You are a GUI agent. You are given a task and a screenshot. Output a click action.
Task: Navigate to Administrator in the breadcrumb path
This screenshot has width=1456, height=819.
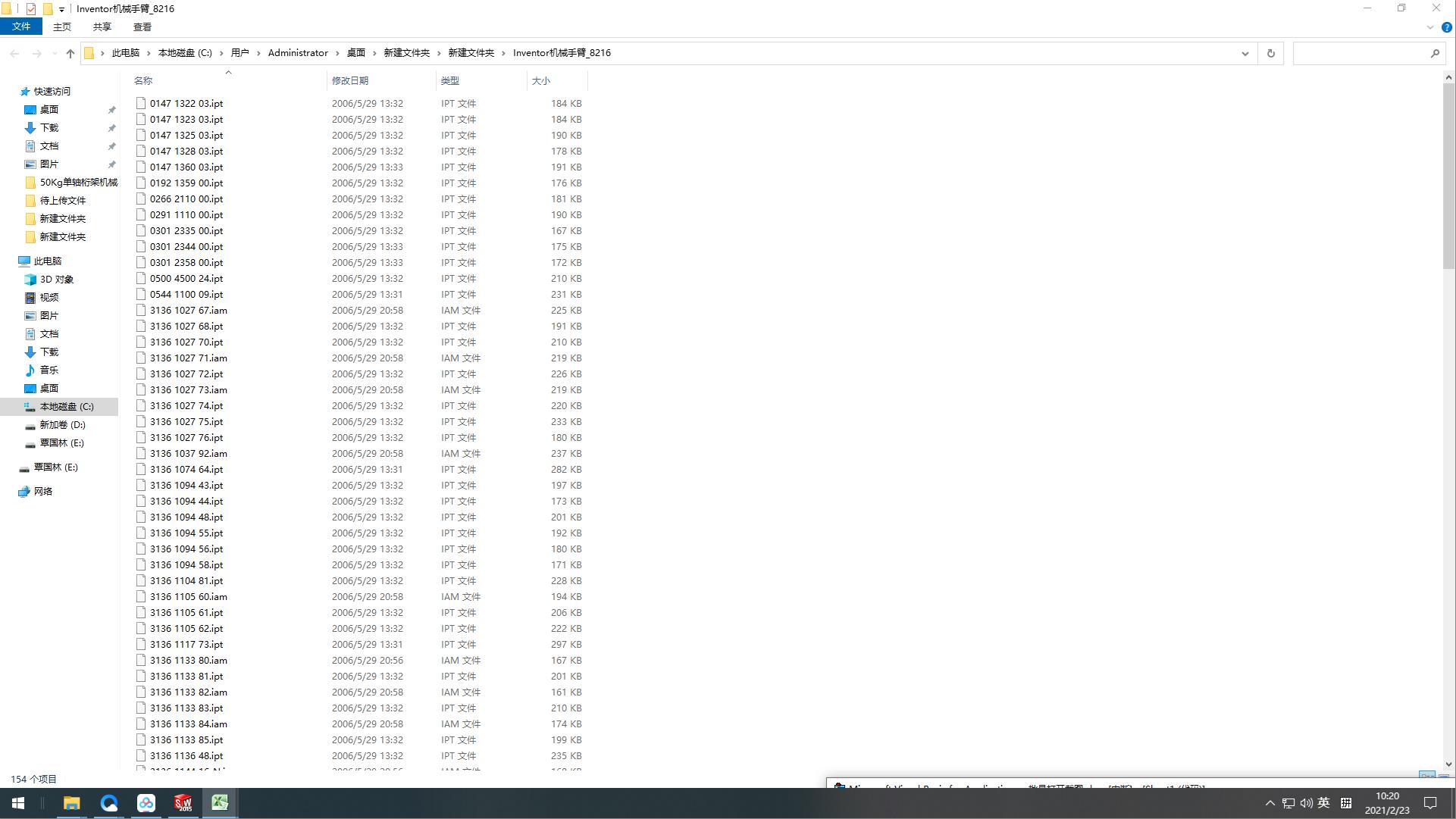(x=298, y=53)
